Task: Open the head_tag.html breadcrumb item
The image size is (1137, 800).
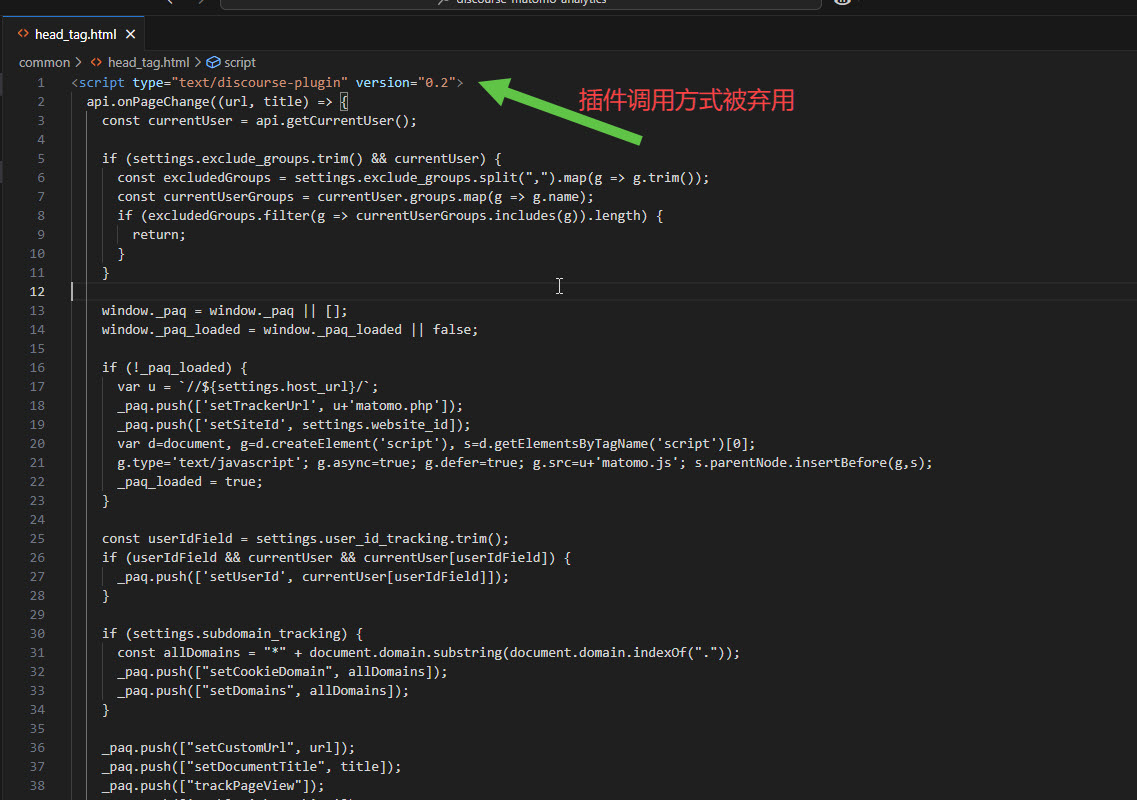Action: click(148, 62)
